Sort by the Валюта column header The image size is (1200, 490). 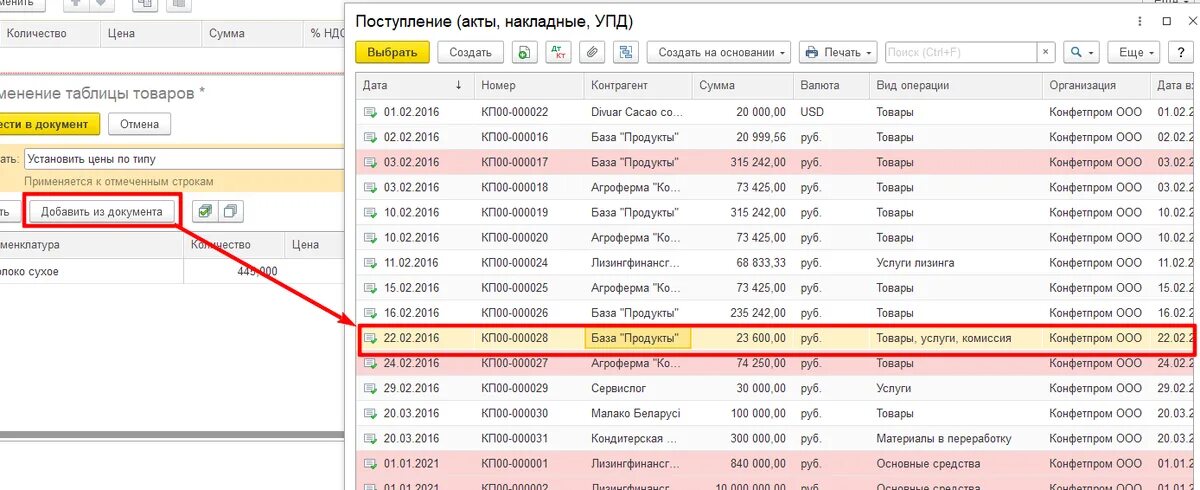pyautogui.click(x=831, y=85)
